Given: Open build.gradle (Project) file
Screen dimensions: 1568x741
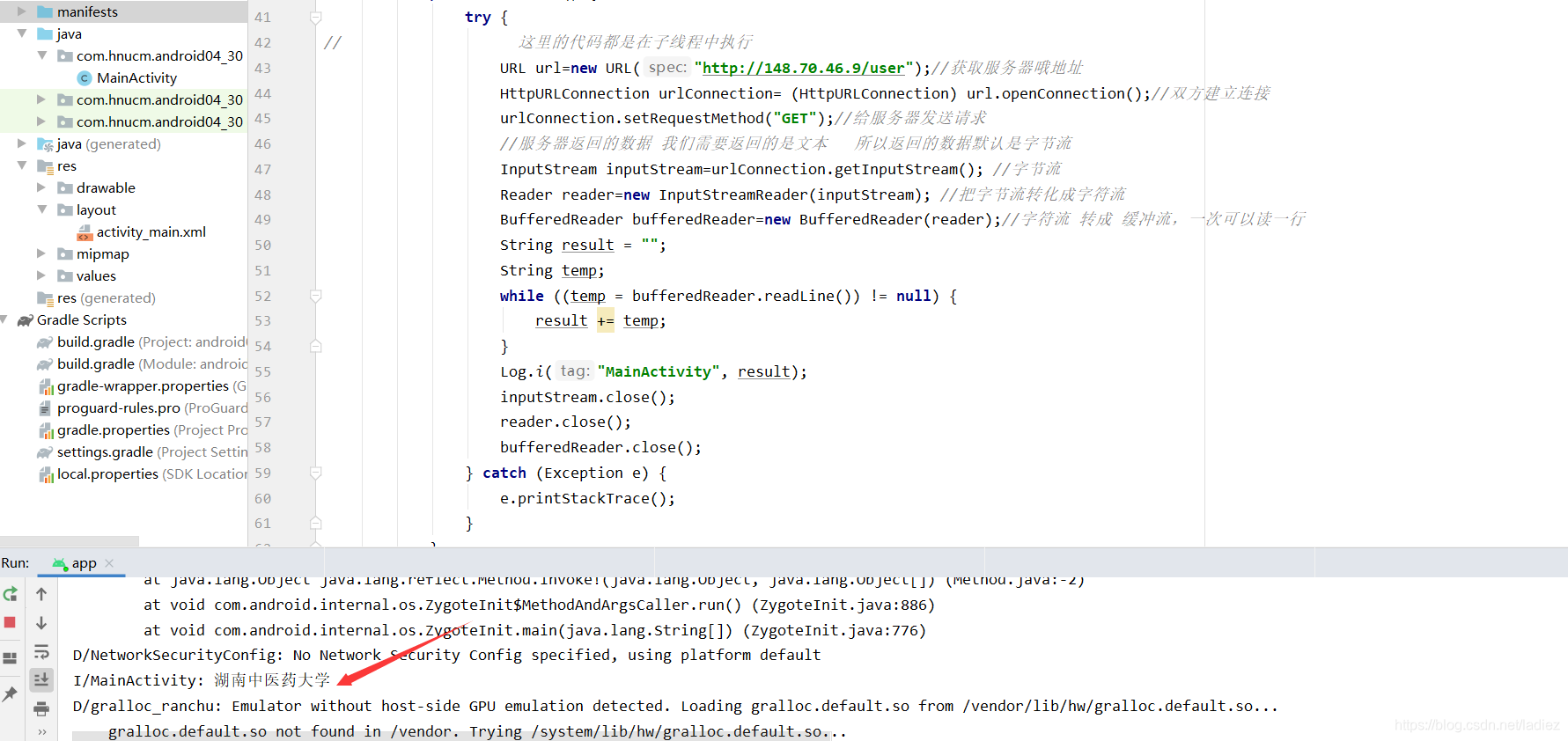Looking at the screenshot, I should (151, 341).
